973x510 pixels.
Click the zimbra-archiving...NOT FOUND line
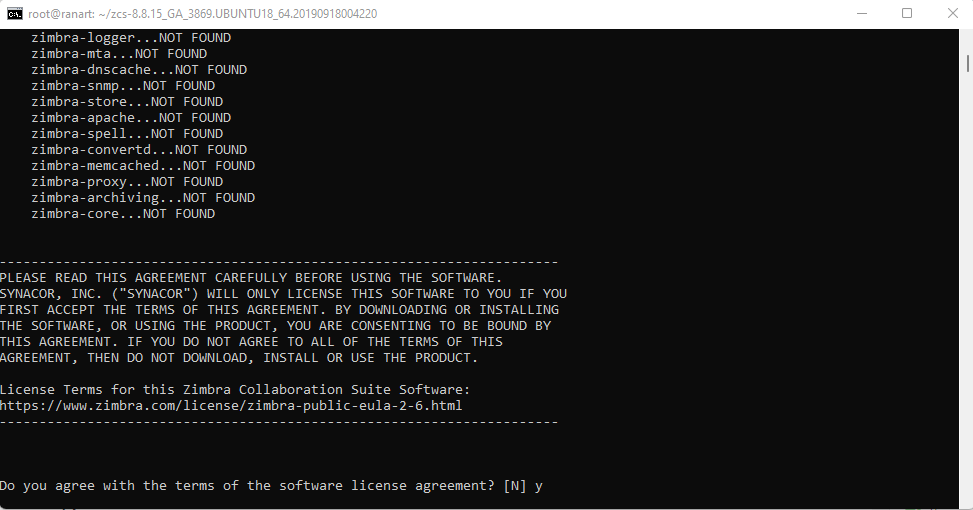(x=143, y=198)
